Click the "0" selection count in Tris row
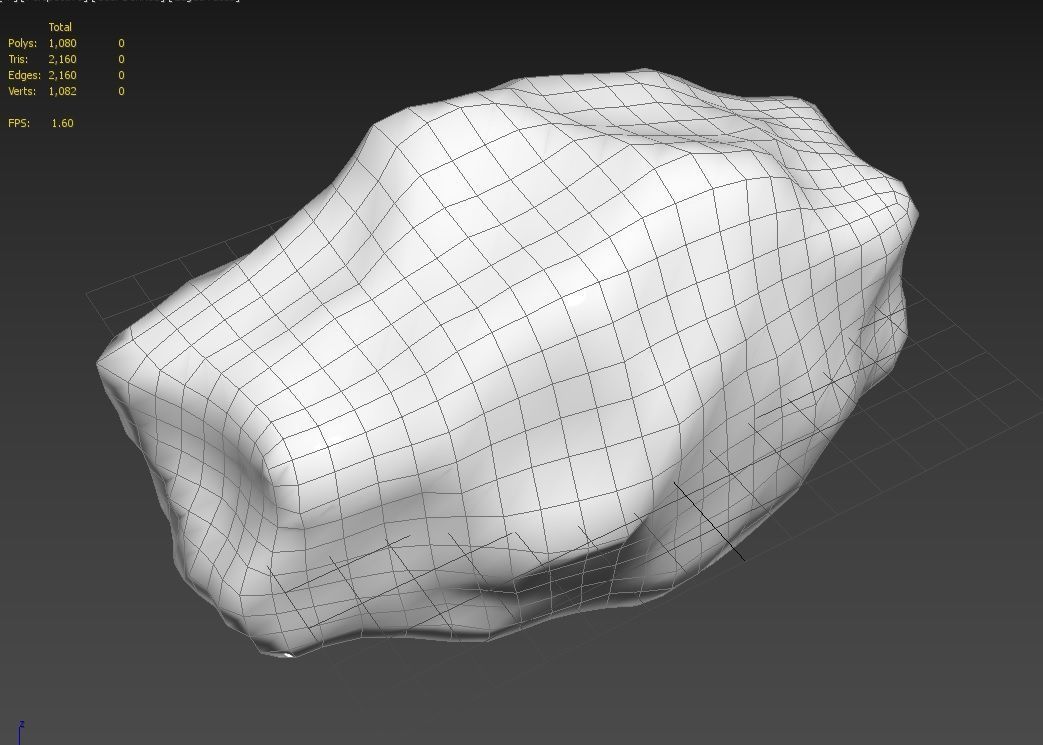The image size is (1043, 745). coord(121,59)
